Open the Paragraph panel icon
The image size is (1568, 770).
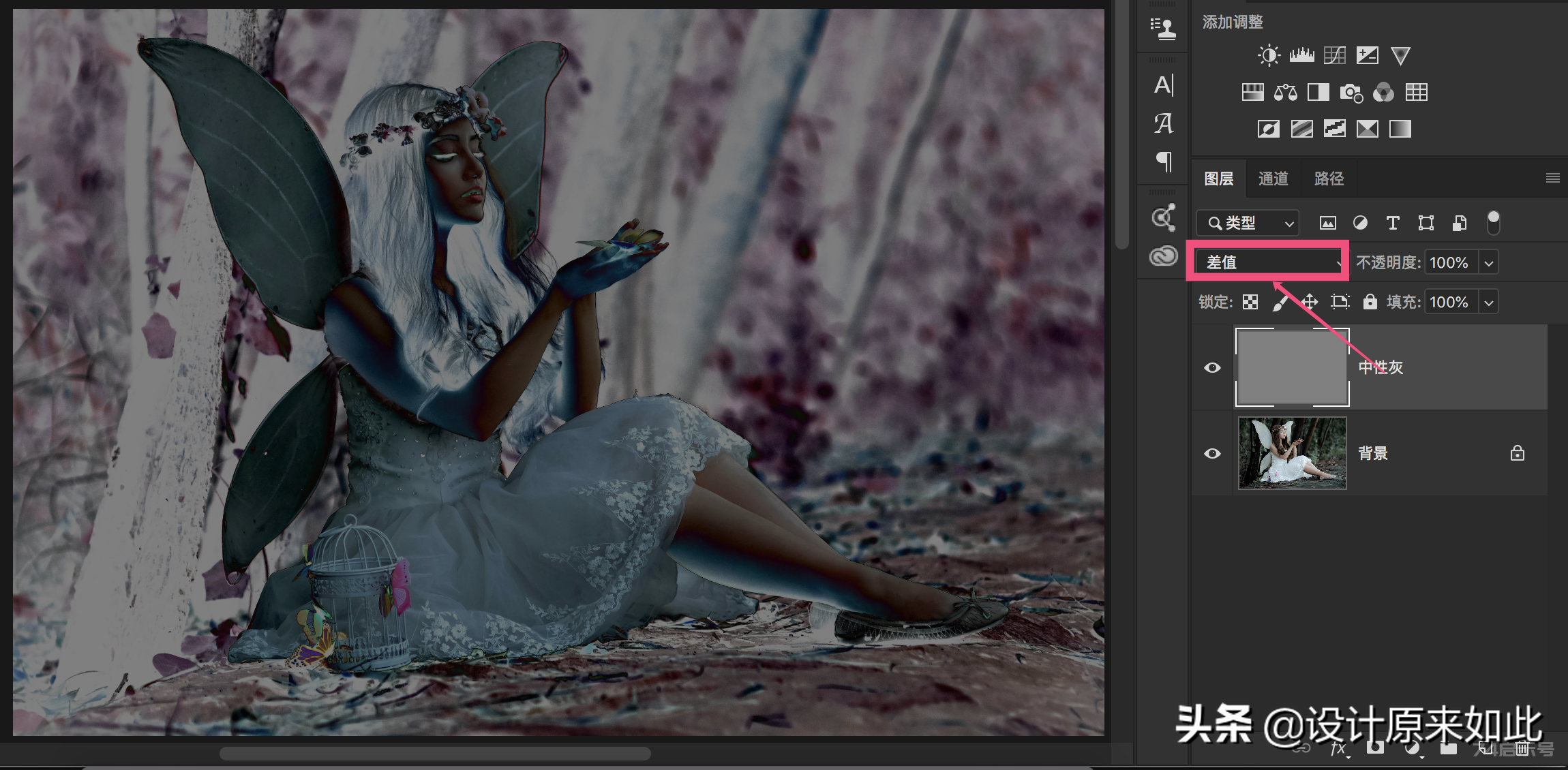[x=1164, y=161]
